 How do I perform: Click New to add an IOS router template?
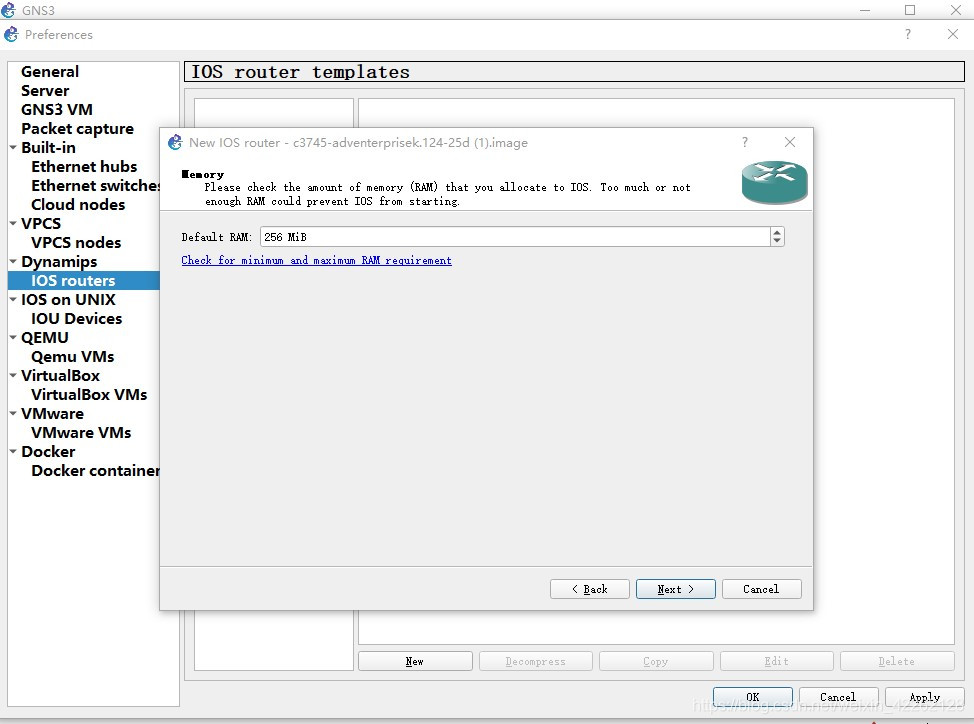[x=415, y=661]
